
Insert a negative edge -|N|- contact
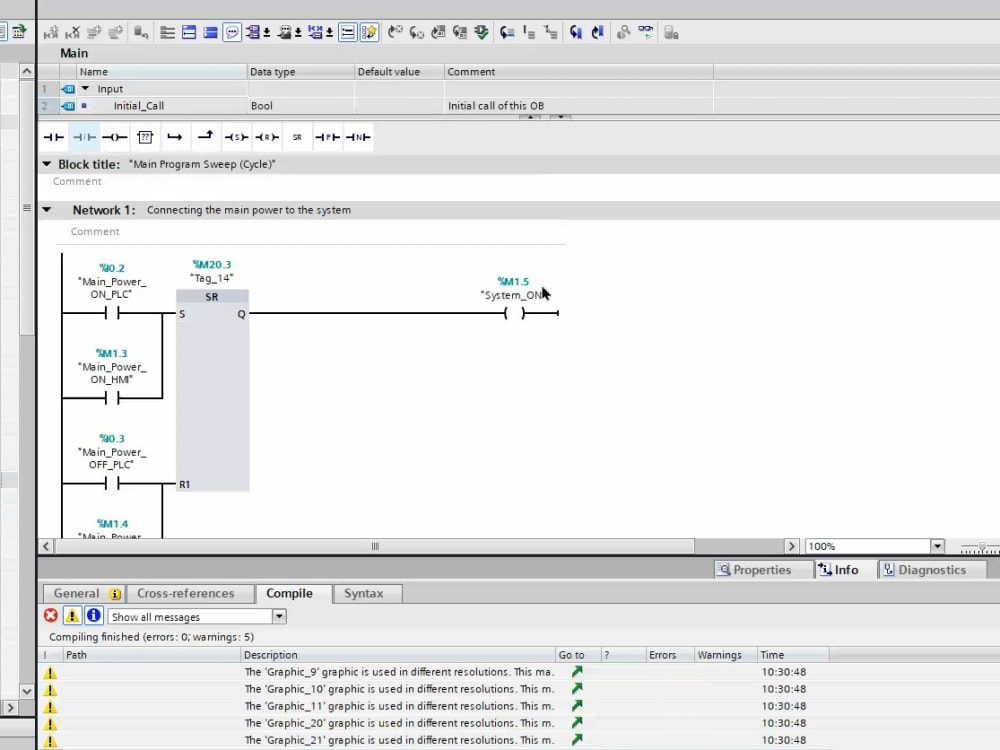point(356,136)
